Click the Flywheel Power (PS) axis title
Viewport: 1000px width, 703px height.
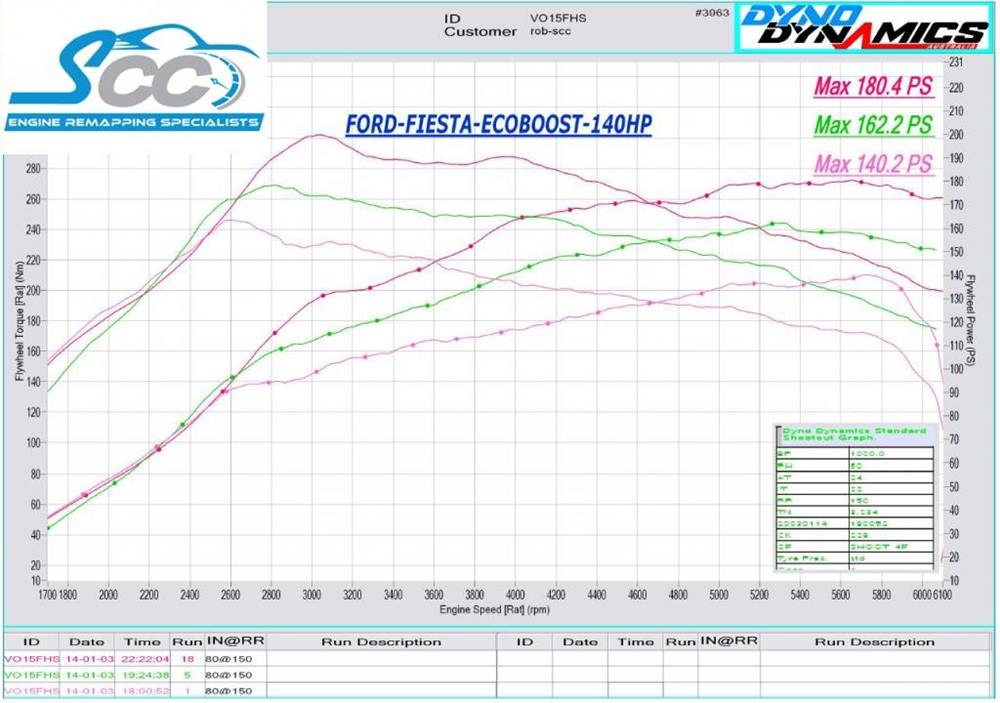pos(971,320)
